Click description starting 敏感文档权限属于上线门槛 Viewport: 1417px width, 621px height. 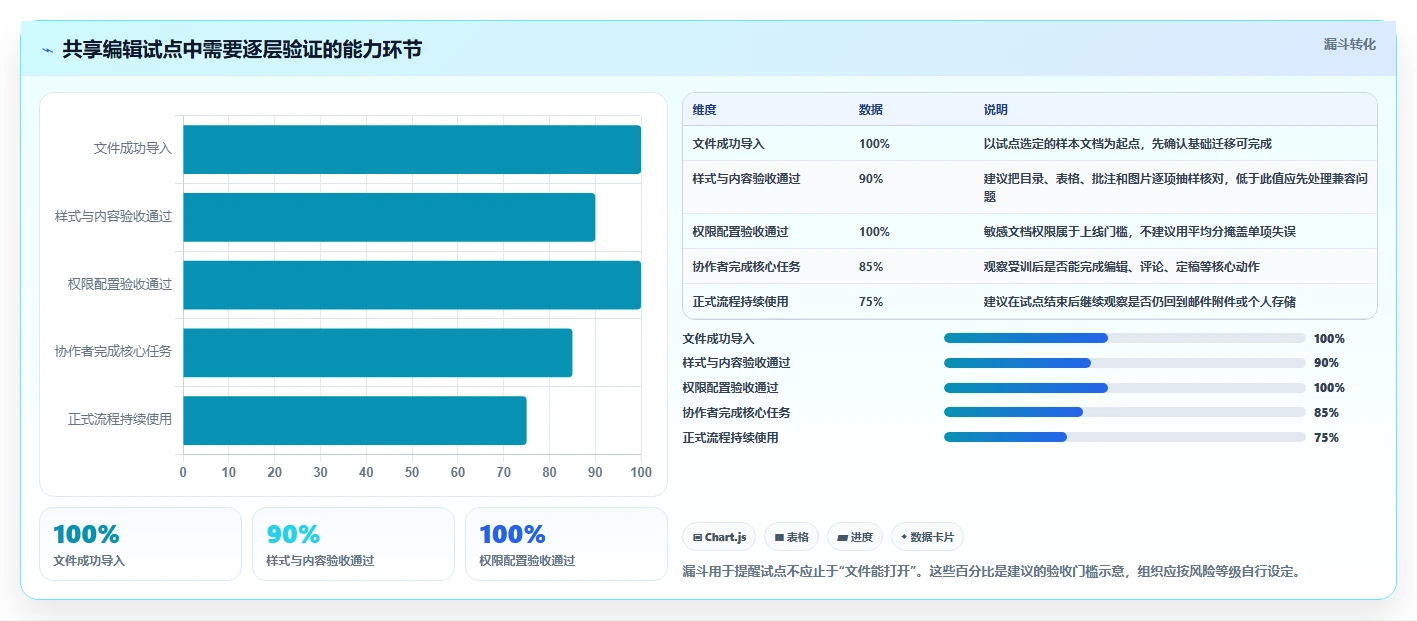pos(1140,232)
